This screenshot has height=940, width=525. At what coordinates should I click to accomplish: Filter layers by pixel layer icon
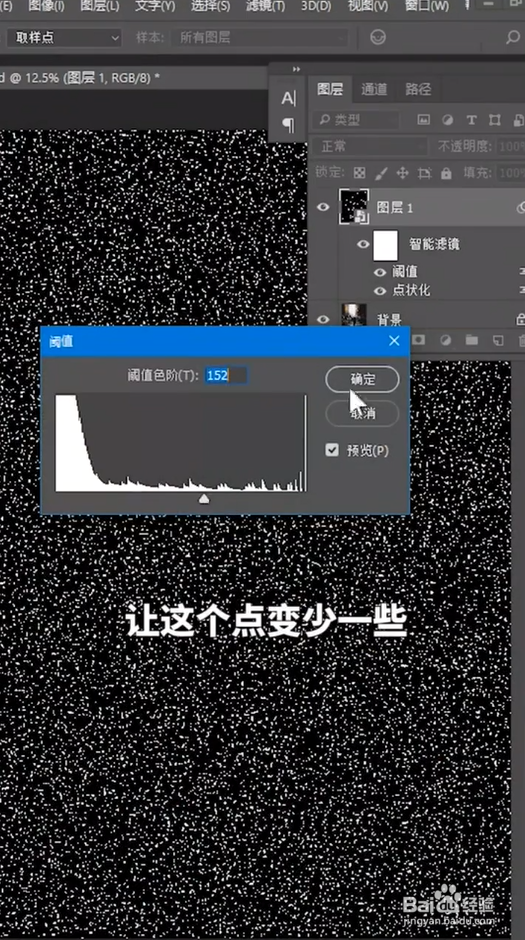pyautogui.click(x=424, y=120)
